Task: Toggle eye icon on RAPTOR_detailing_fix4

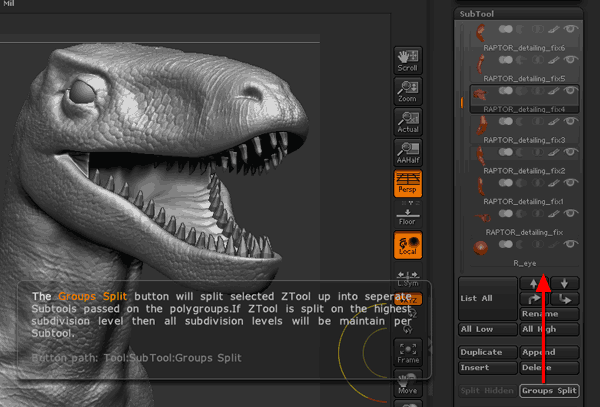Action: 571,91
